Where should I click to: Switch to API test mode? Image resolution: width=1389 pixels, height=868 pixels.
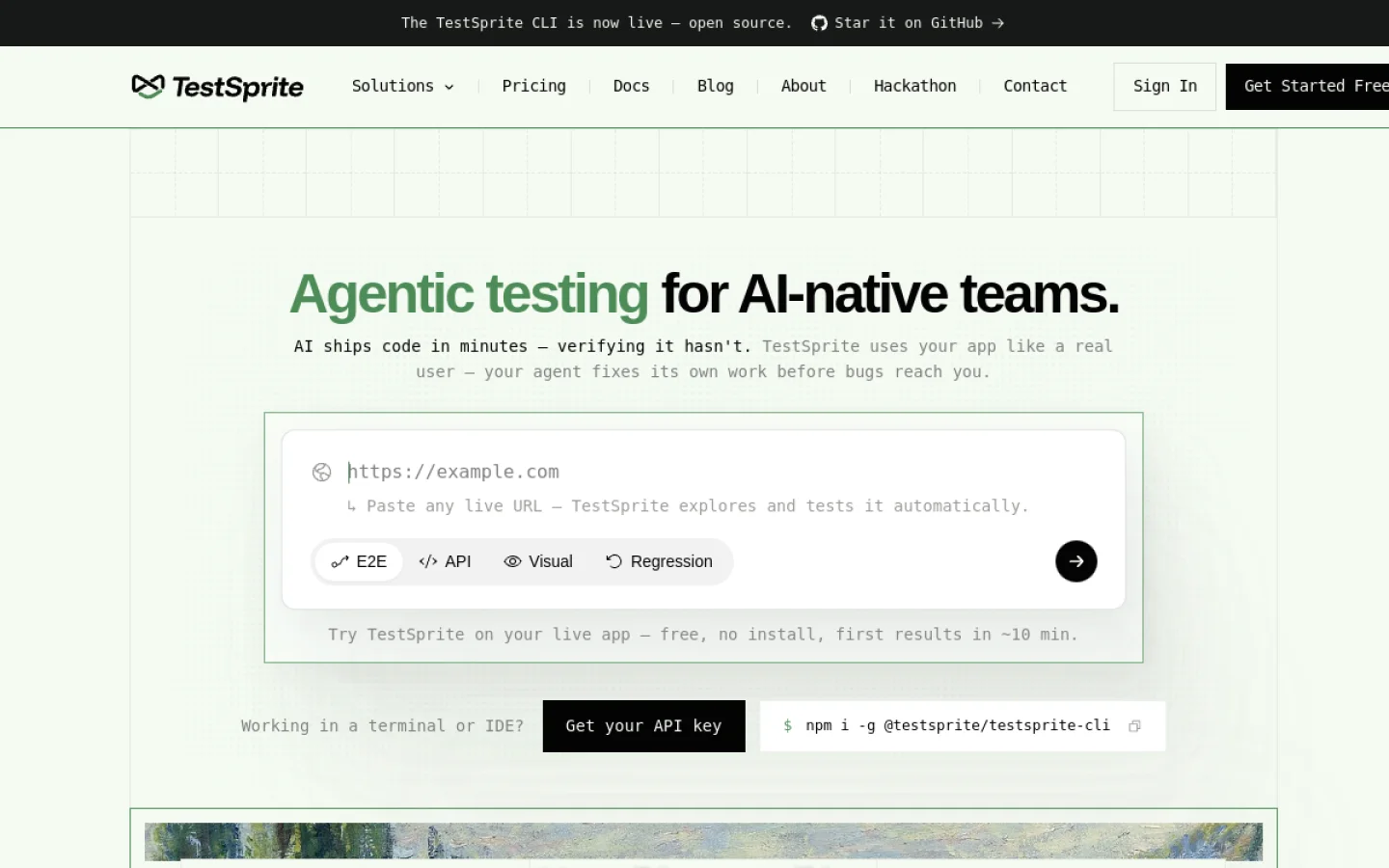[445, 561]
